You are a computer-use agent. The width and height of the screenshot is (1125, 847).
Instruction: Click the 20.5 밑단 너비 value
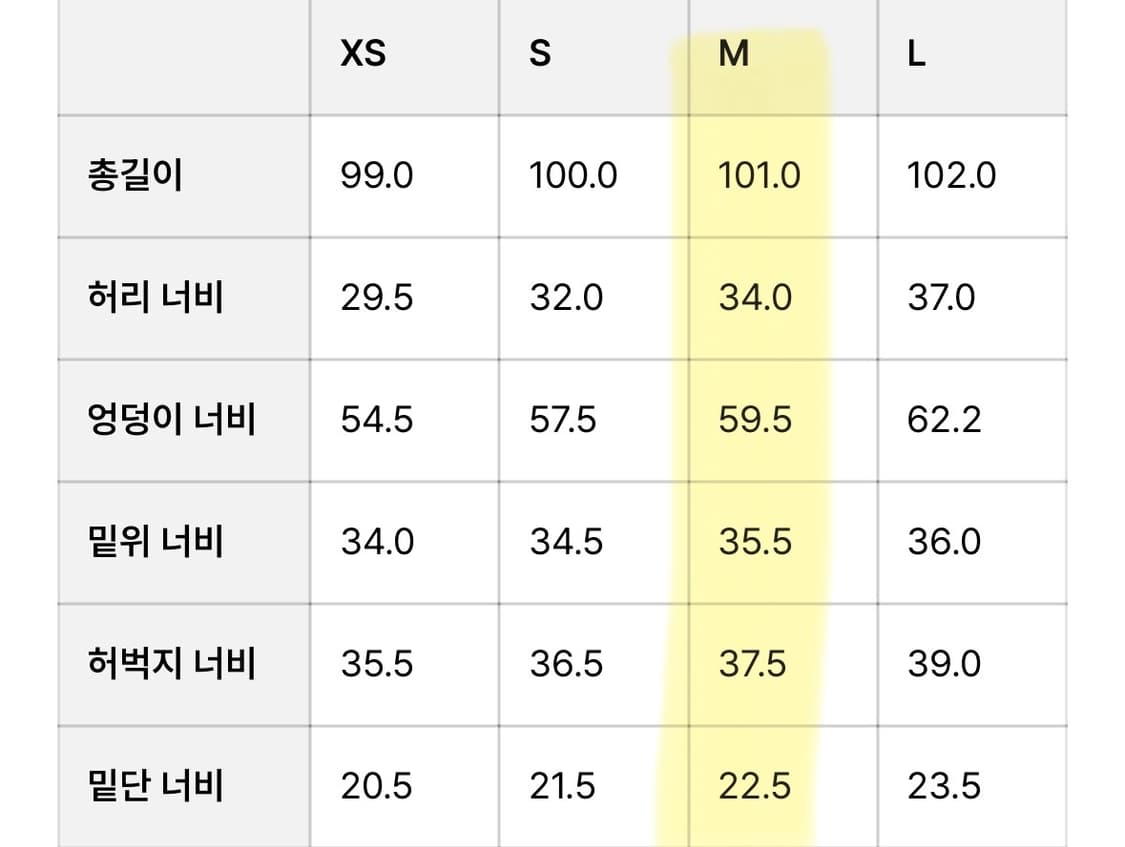pyautogui.click(x=376, y=786)
